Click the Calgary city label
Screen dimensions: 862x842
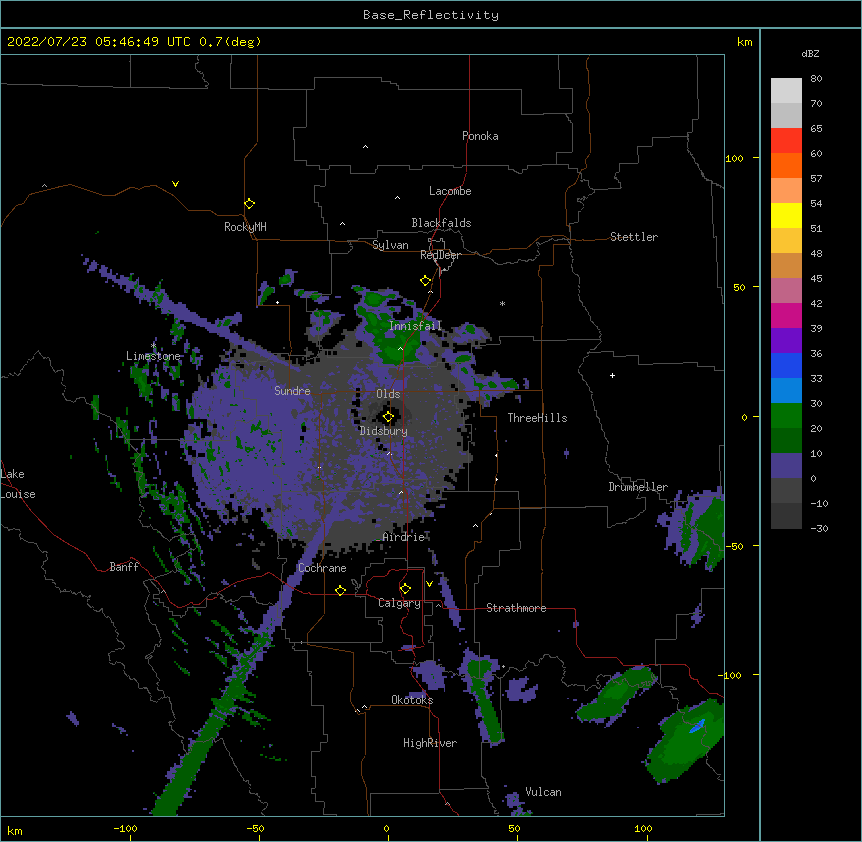399,603
